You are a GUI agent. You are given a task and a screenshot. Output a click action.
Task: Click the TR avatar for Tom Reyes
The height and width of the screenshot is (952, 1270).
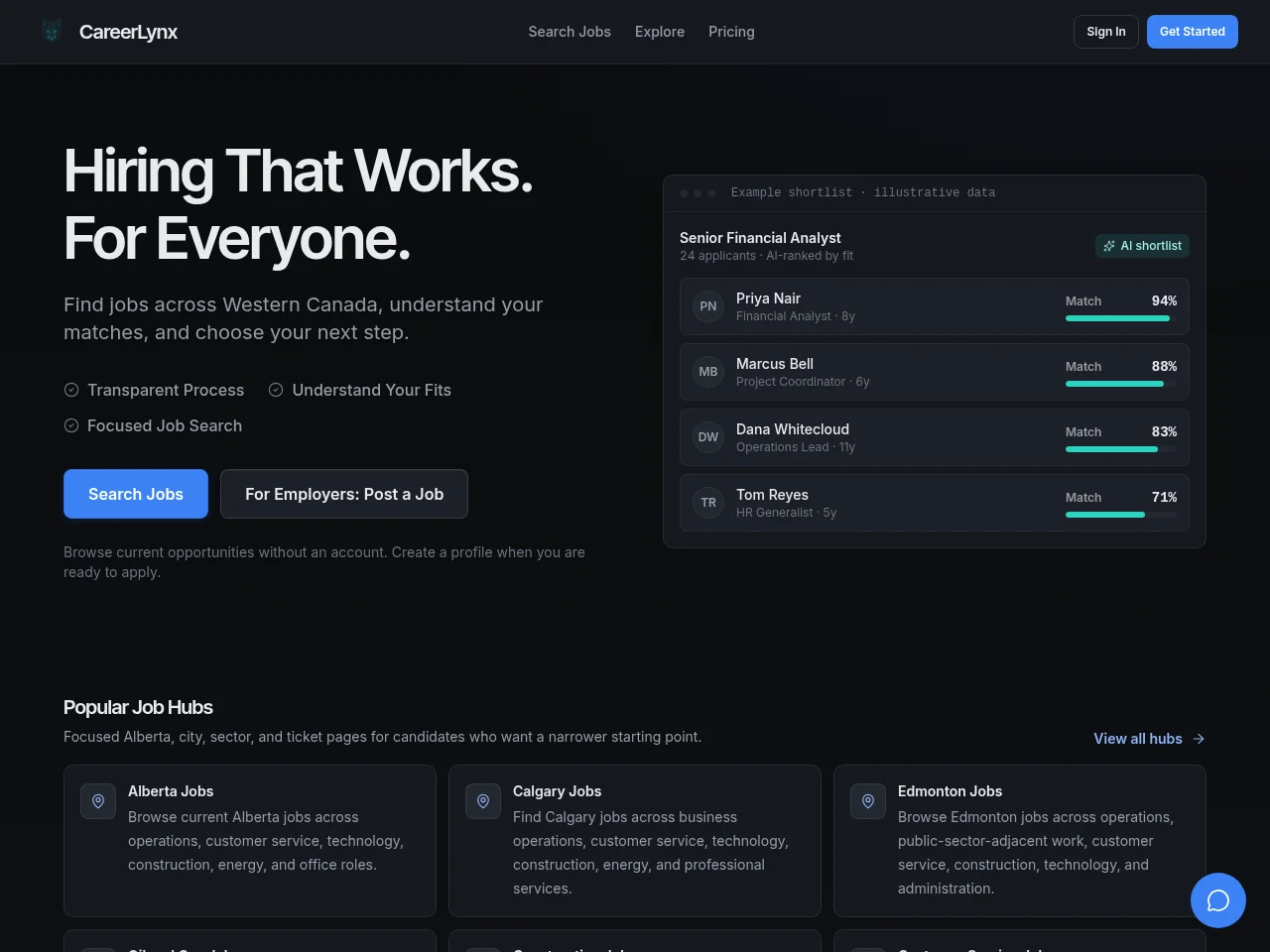(x=708, y=503)
